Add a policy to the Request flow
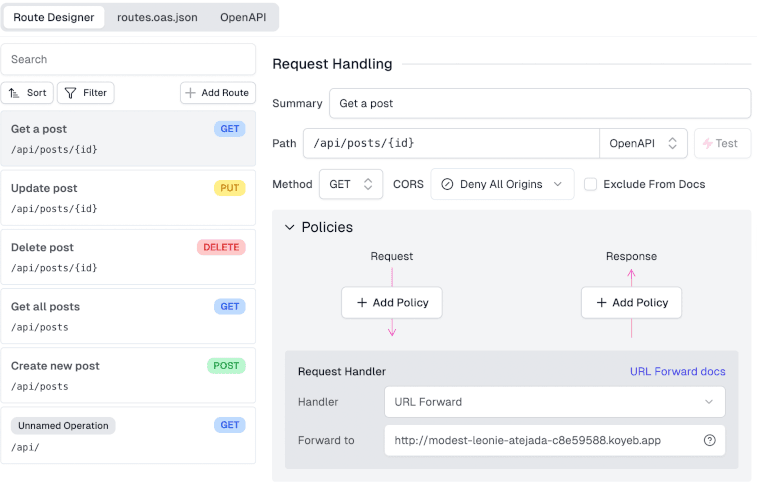 pos(392,302)
